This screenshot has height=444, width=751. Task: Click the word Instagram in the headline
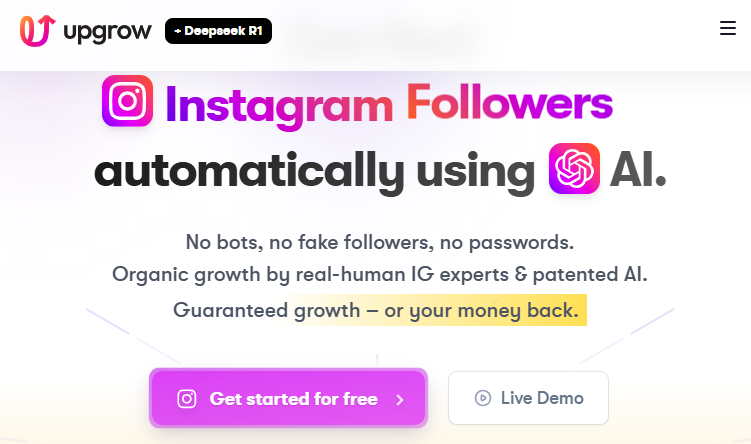279,104
